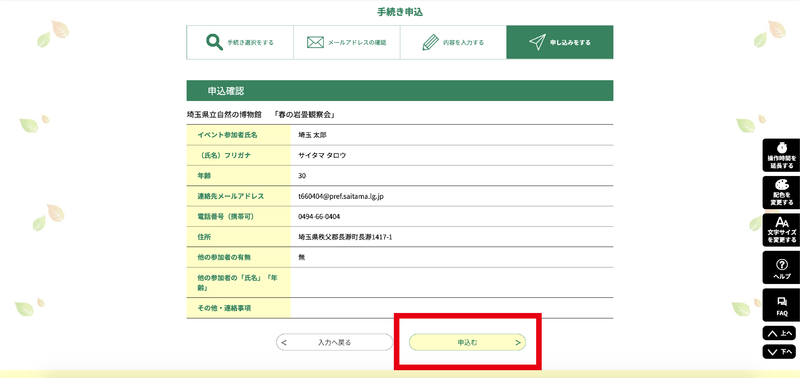Click the 手続き申込 page heading
This screenshot has height=378, width=800.
click(400, 13)
